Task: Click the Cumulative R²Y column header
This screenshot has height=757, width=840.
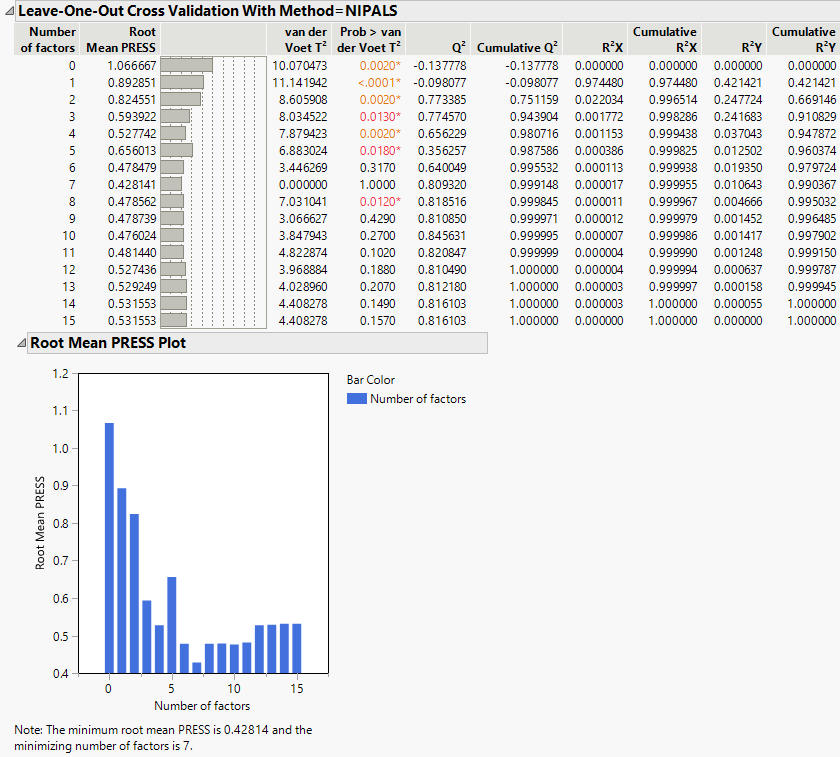Action: [803, 40]
